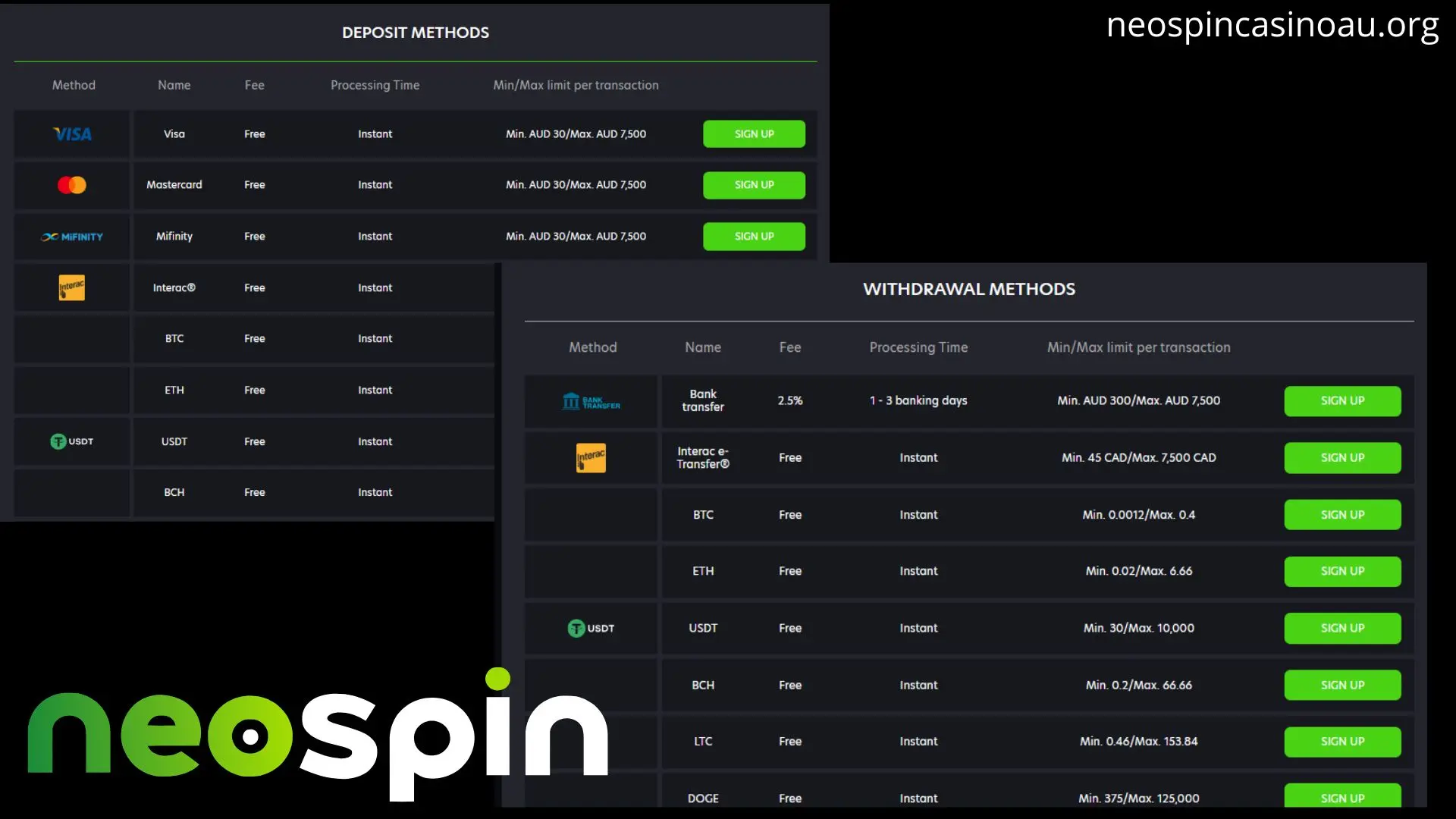This screenshot has height=819, width=1456.
Task: Select the Visa name cell
Action: 174,134
